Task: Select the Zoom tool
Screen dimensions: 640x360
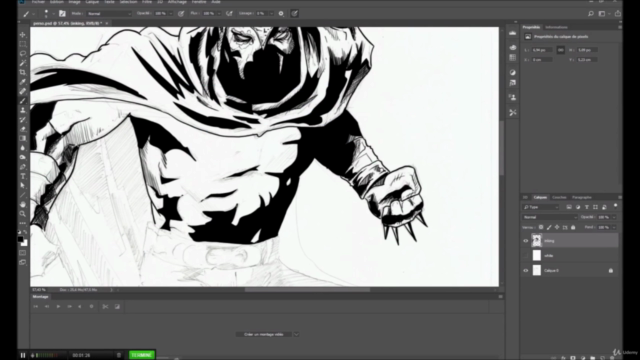Action: click(x=23, y=213)
